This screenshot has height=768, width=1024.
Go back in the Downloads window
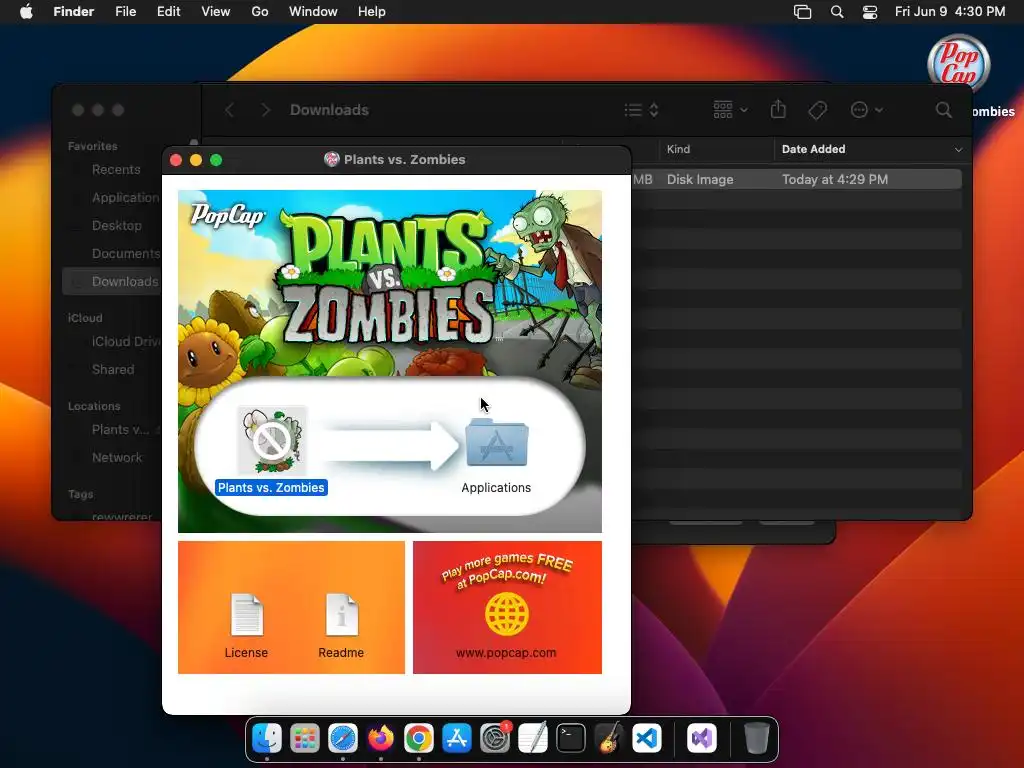[229, 110]
